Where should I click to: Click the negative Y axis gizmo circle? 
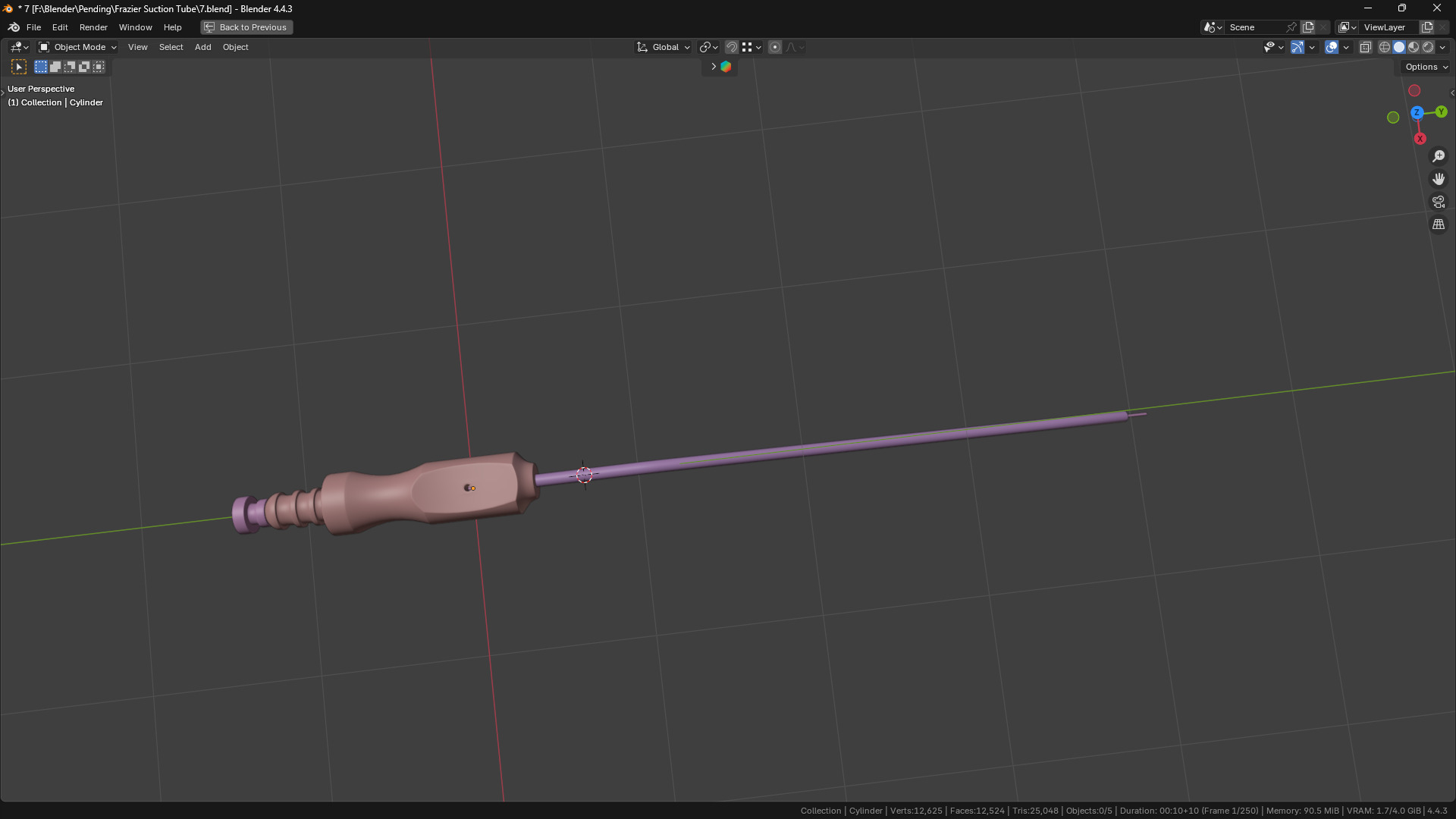[x=1393, y=118]
